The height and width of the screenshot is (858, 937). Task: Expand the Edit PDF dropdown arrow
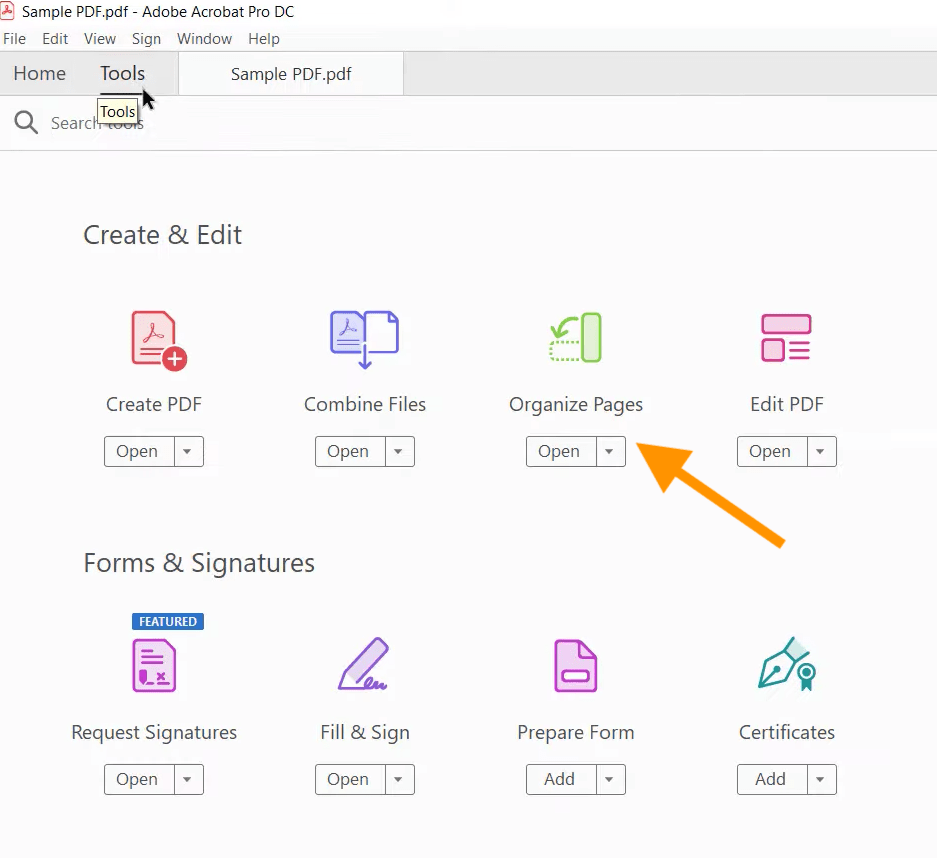pos(821,452)
